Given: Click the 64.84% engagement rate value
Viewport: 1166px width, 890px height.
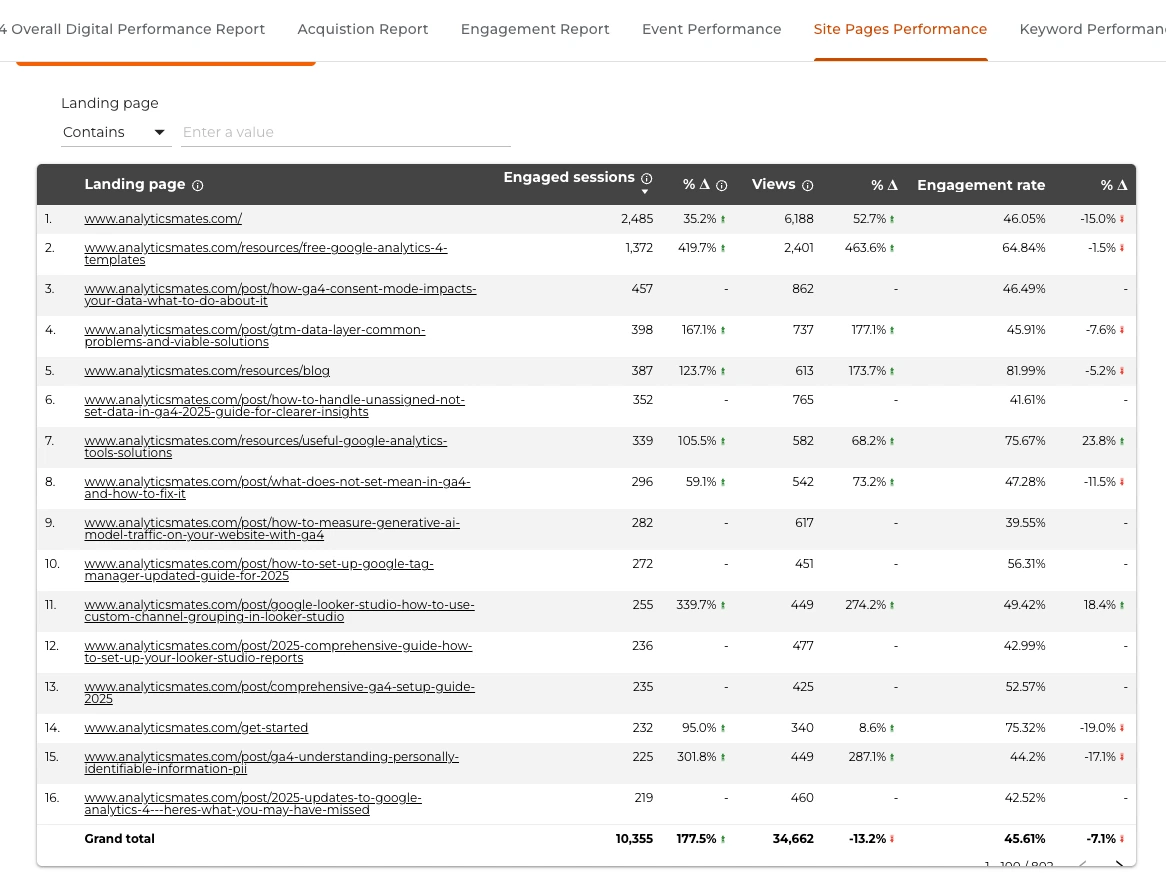Looking at the screenshot, I should coord(1024,248).
